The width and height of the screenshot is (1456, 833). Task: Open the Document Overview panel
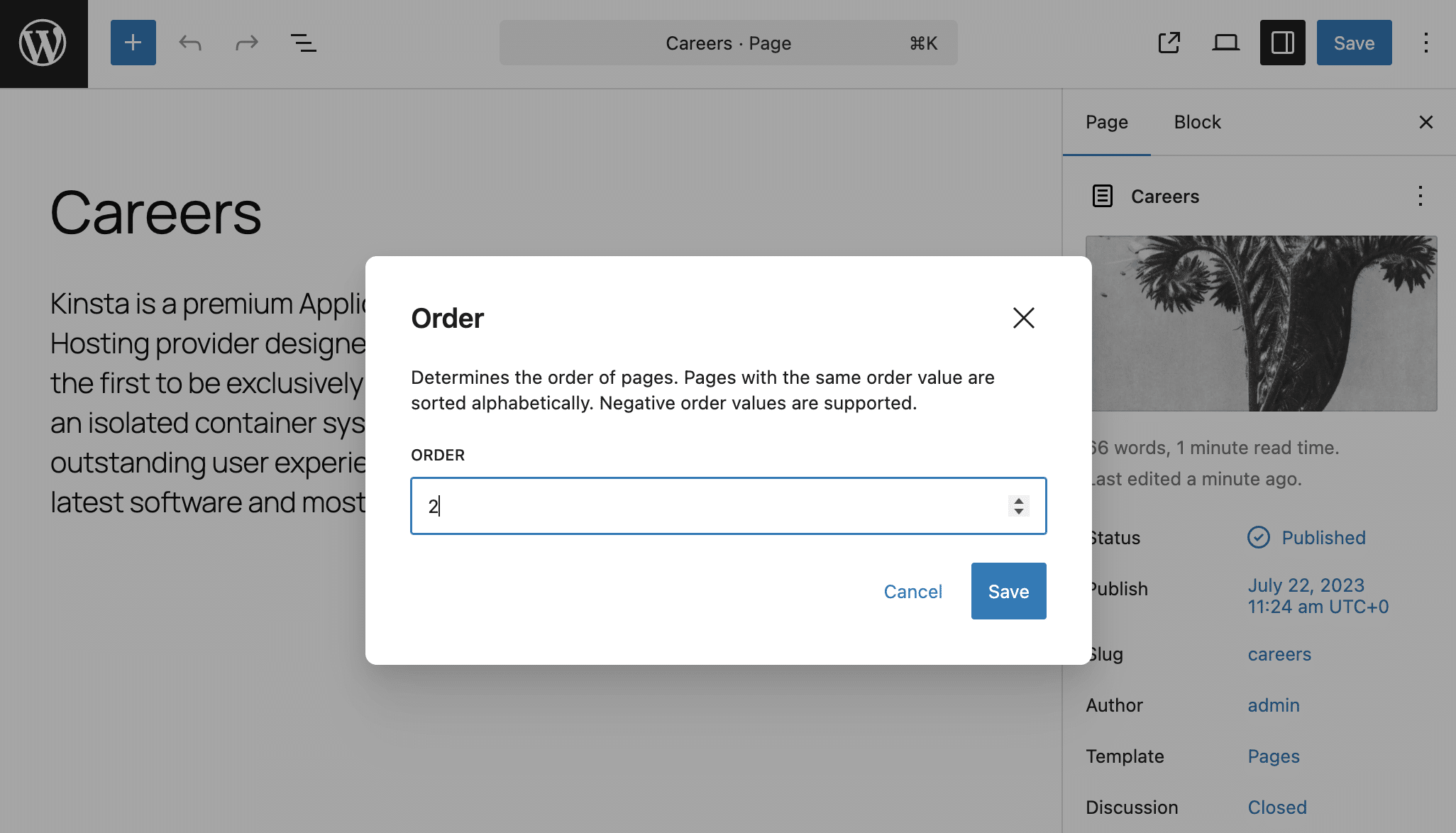coord(303,43)
